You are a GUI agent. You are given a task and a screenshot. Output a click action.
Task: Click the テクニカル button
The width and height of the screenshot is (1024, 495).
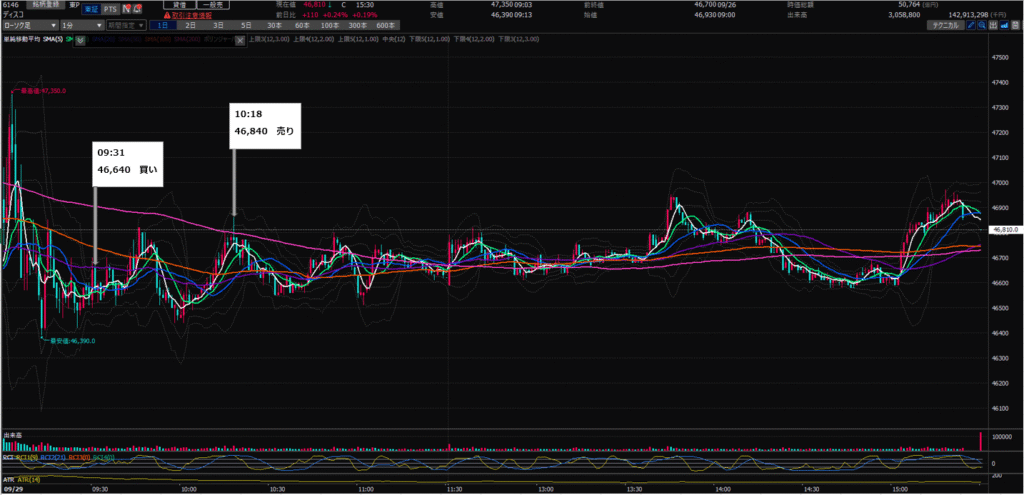pos(943,25)
